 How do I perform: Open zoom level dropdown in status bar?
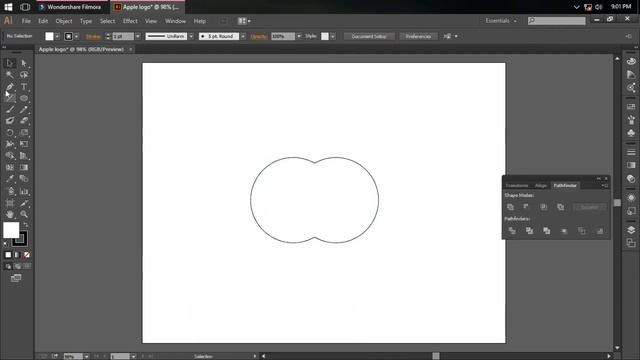click(86, 356)
